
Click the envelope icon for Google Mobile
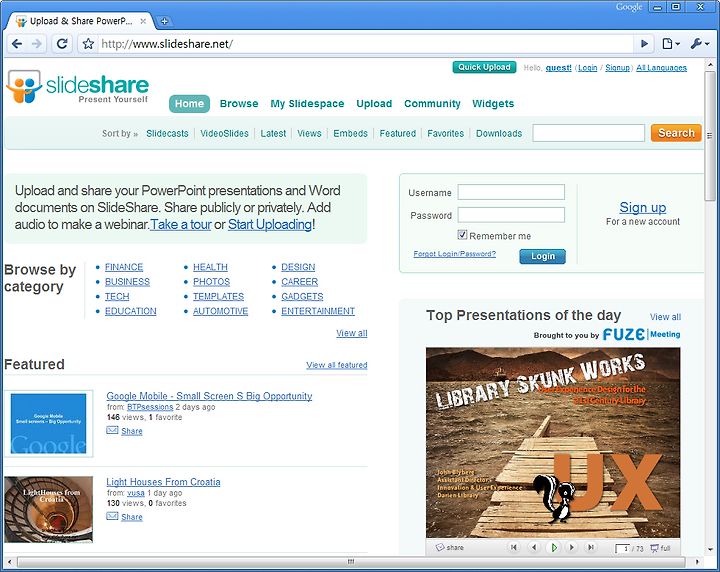pyautogui.click(x=112, y=430)
